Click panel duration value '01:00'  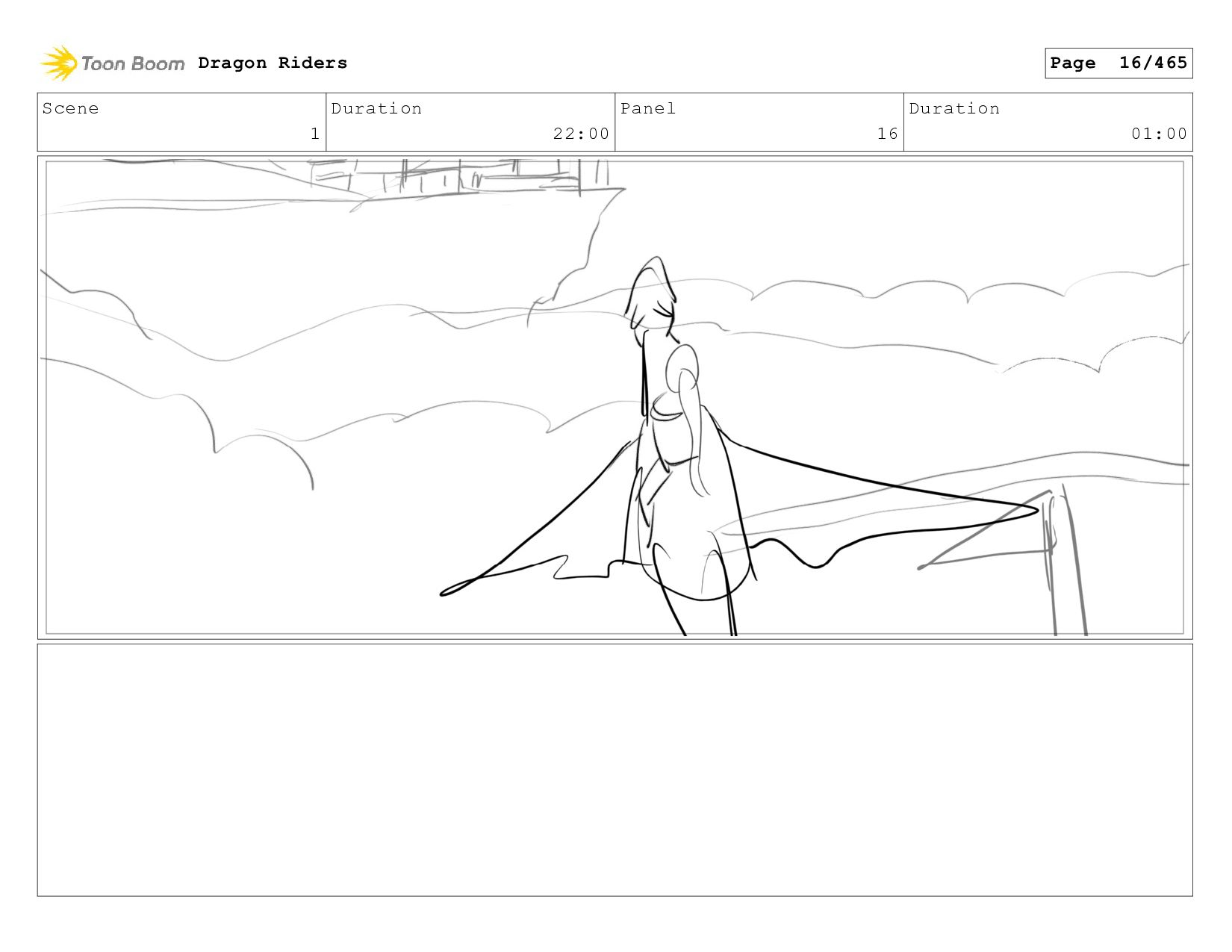click(x=1159, y=134)
